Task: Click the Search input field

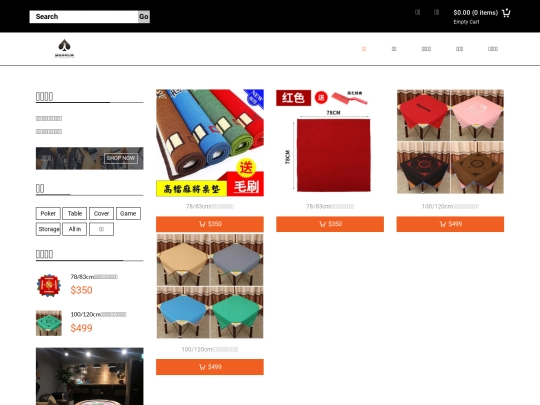Action: (x=84, y=17)
